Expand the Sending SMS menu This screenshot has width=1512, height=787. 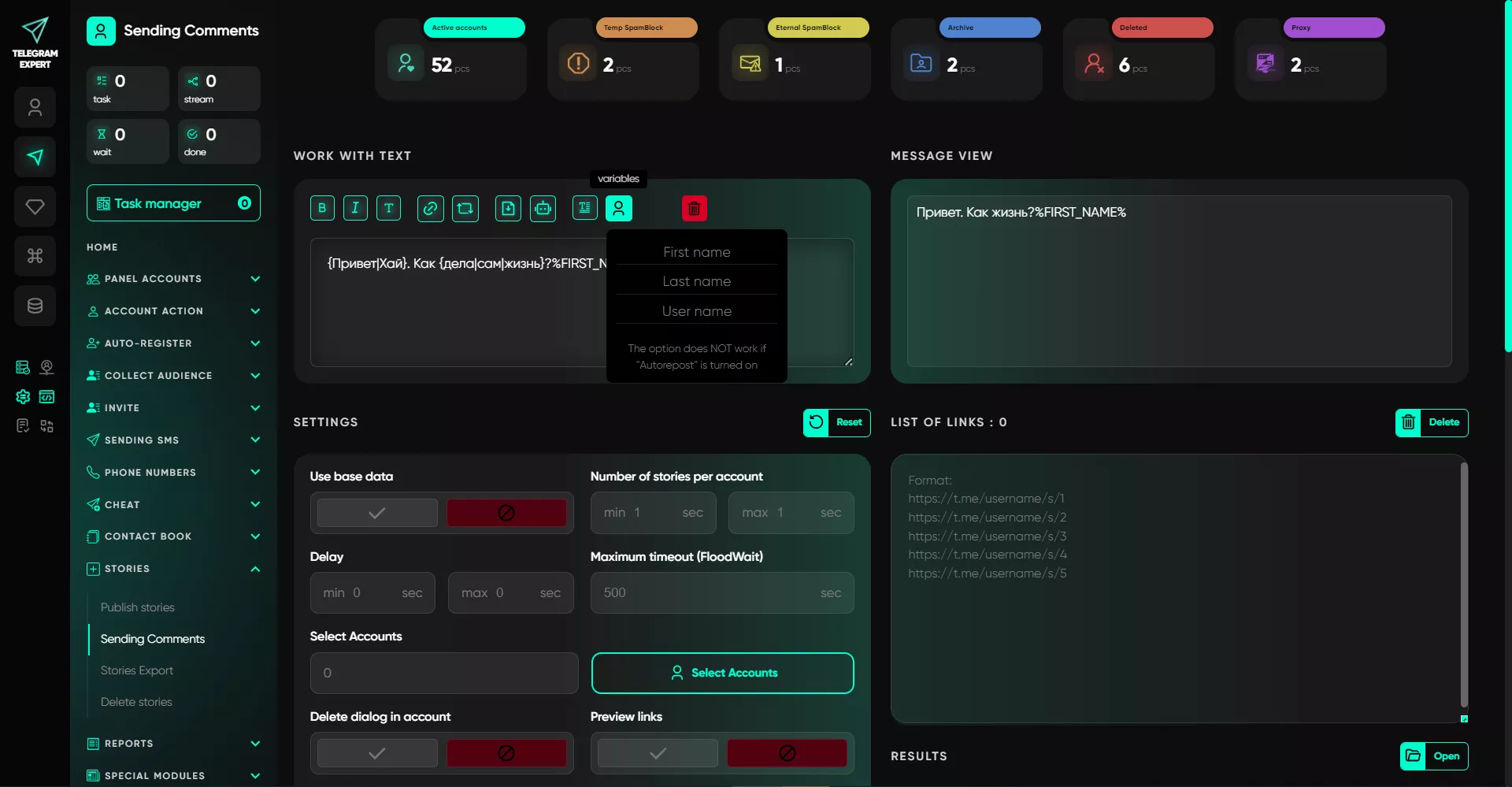click(x=173, y=440)
